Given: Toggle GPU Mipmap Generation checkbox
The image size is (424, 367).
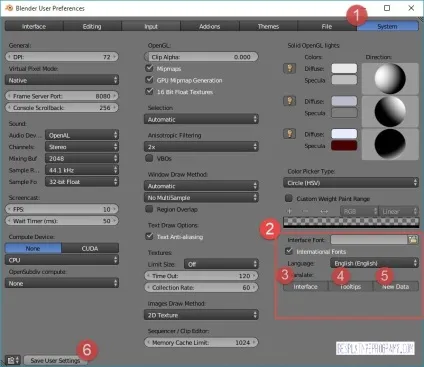Looking at the screenshot, I should (149, 80).
